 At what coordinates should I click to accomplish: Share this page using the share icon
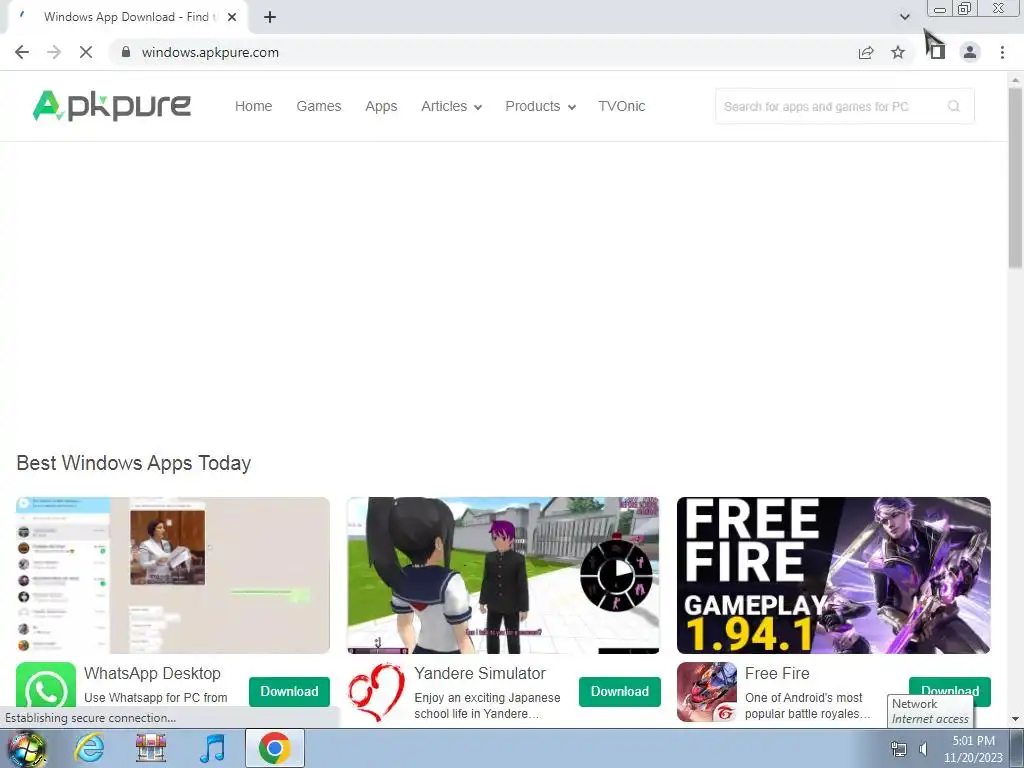pyautogui.click(x=866, y=52)
